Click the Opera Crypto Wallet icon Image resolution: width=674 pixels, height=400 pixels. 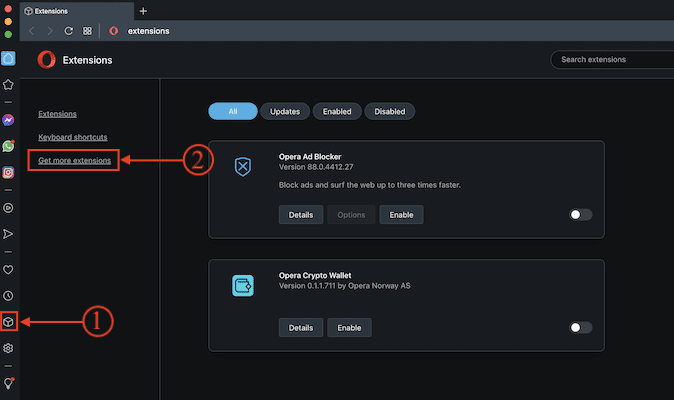[x=243, y=285]
